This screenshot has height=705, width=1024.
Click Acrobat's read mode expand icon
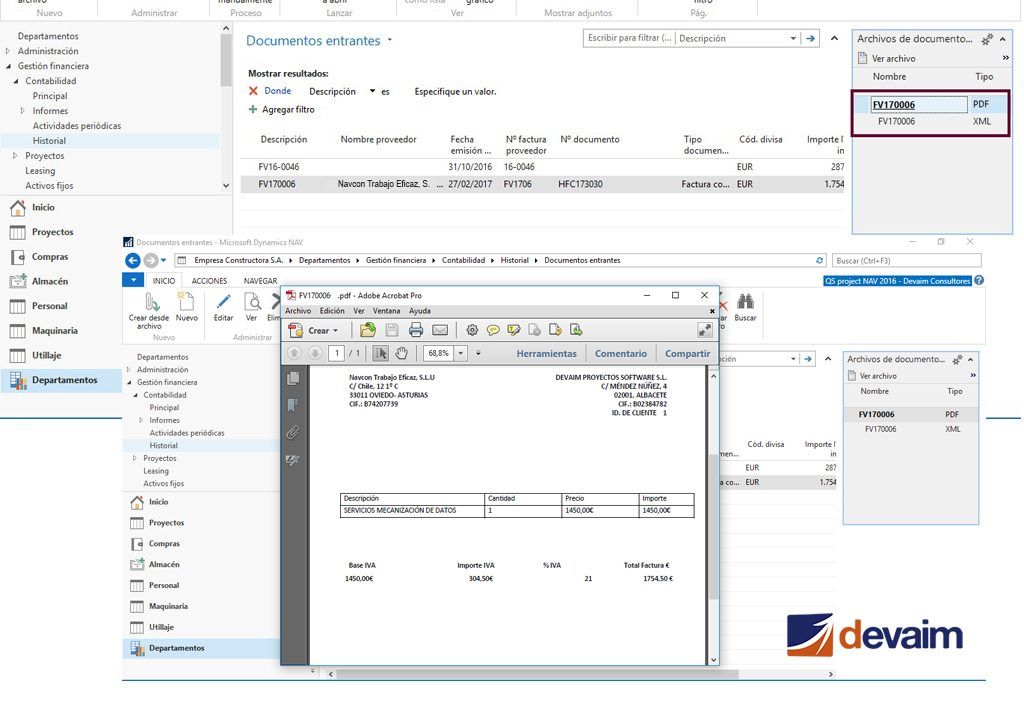click(x=705, y=330)
